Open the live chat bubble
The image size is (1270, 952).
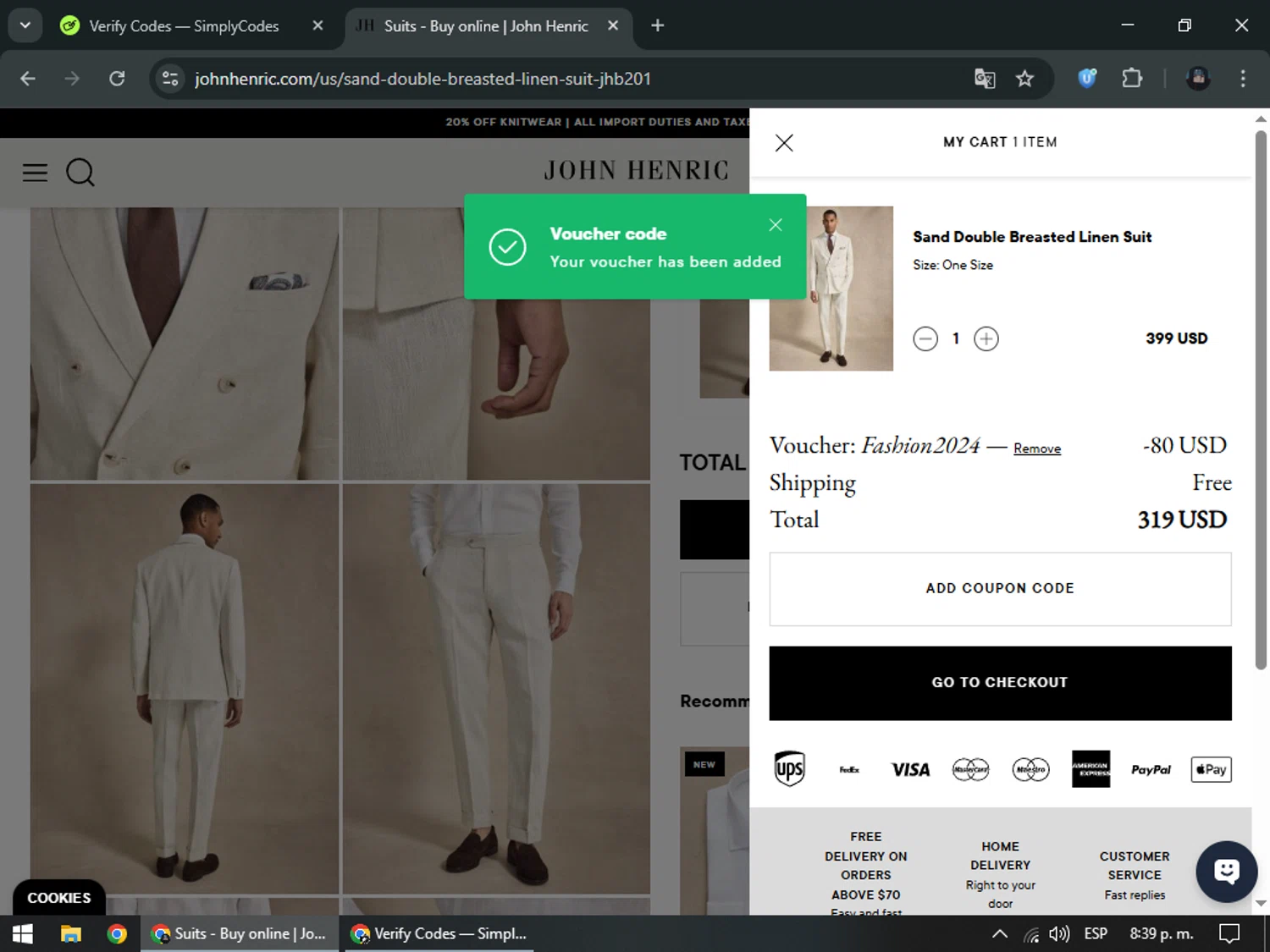click(x=1226, y=871)
